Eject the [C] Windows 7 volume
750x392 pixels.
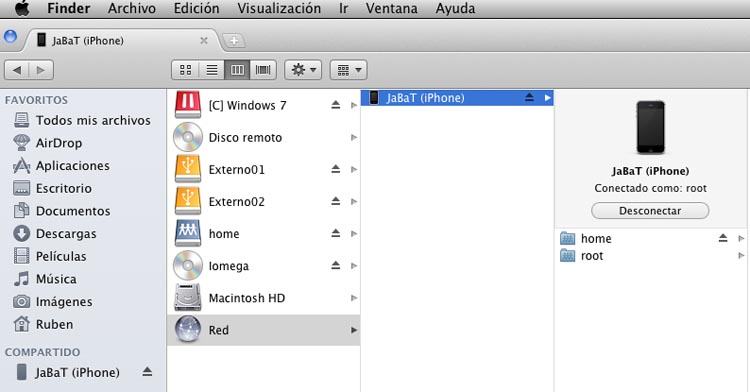coord(336,105)
